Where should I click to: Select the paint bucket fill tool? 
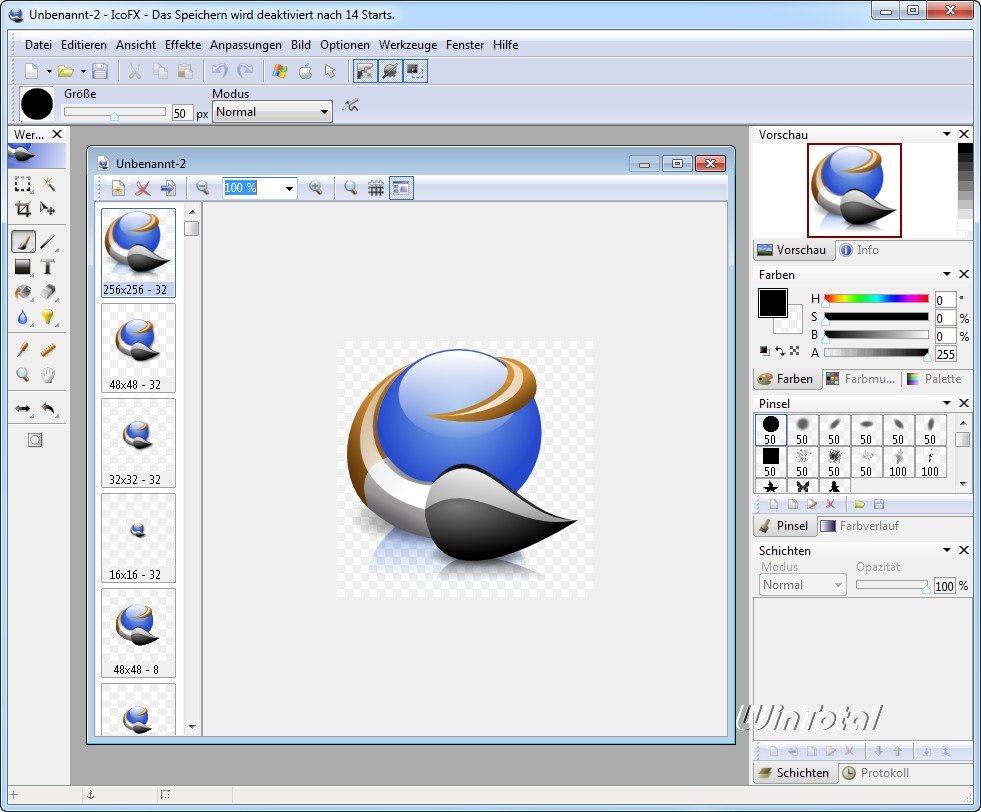tap(23, 292)
